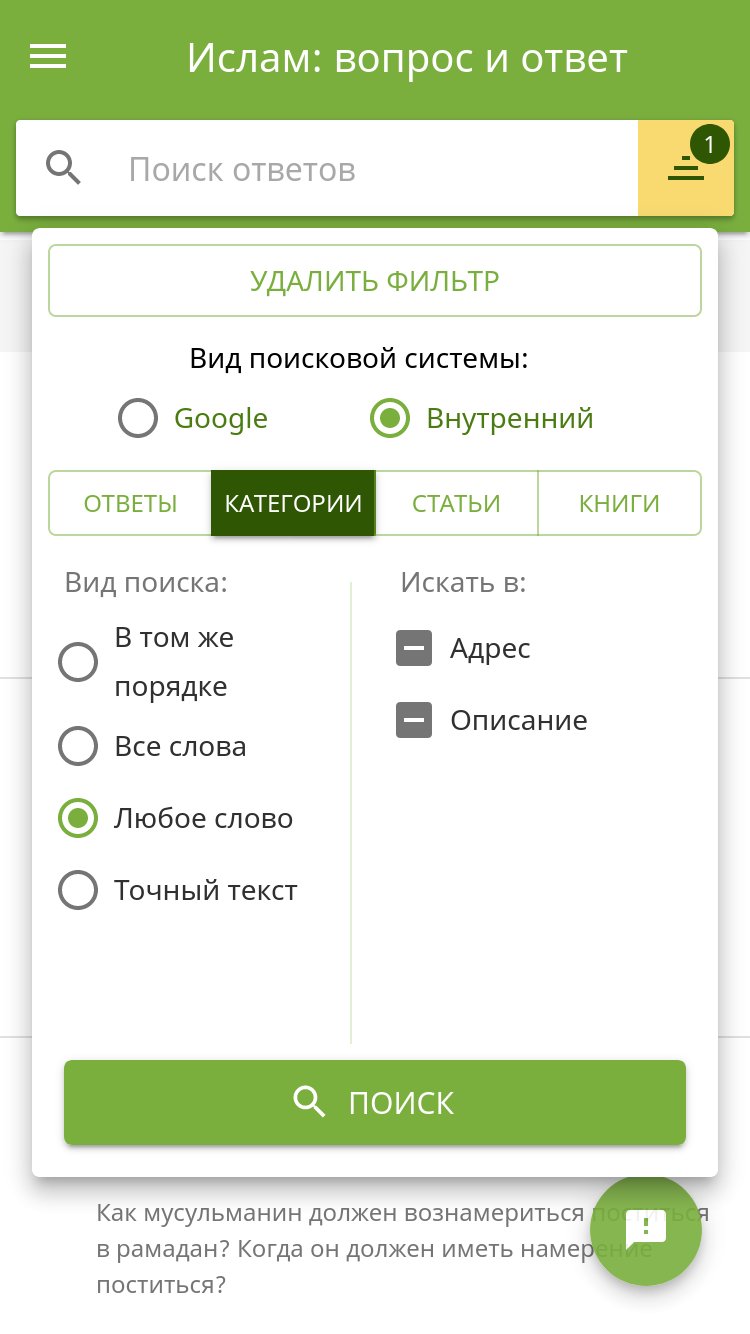Open the hamburger navigation menu
Image resolution: width=750 pixels, height=1334 pixels.
click(x=48, y=57)
